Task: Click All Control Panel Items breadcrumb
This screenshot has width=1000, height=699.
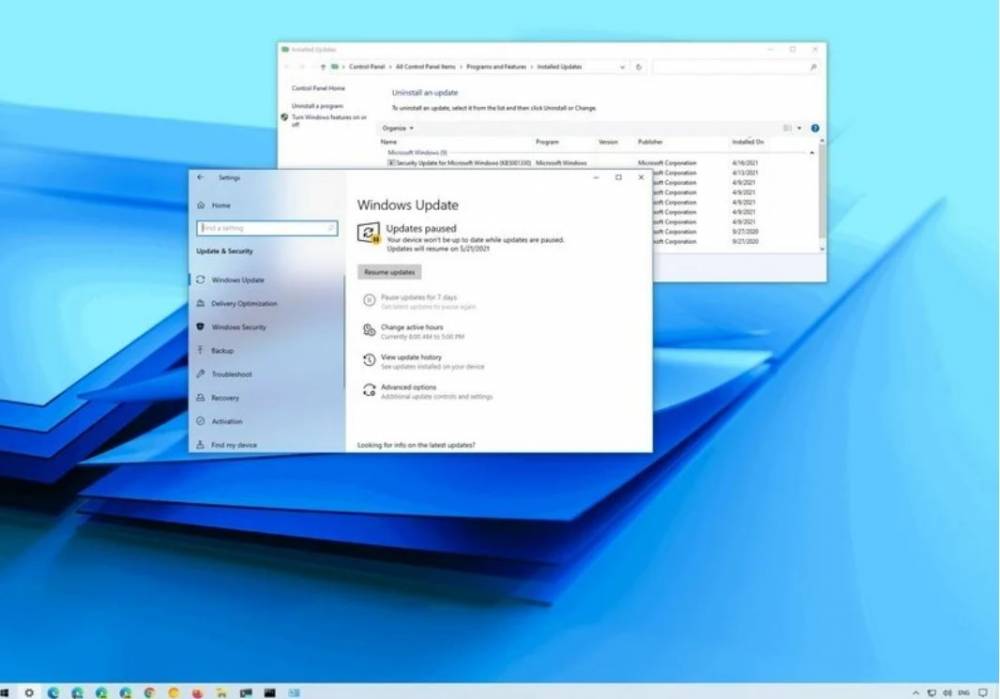Action: tap(425, 66)
